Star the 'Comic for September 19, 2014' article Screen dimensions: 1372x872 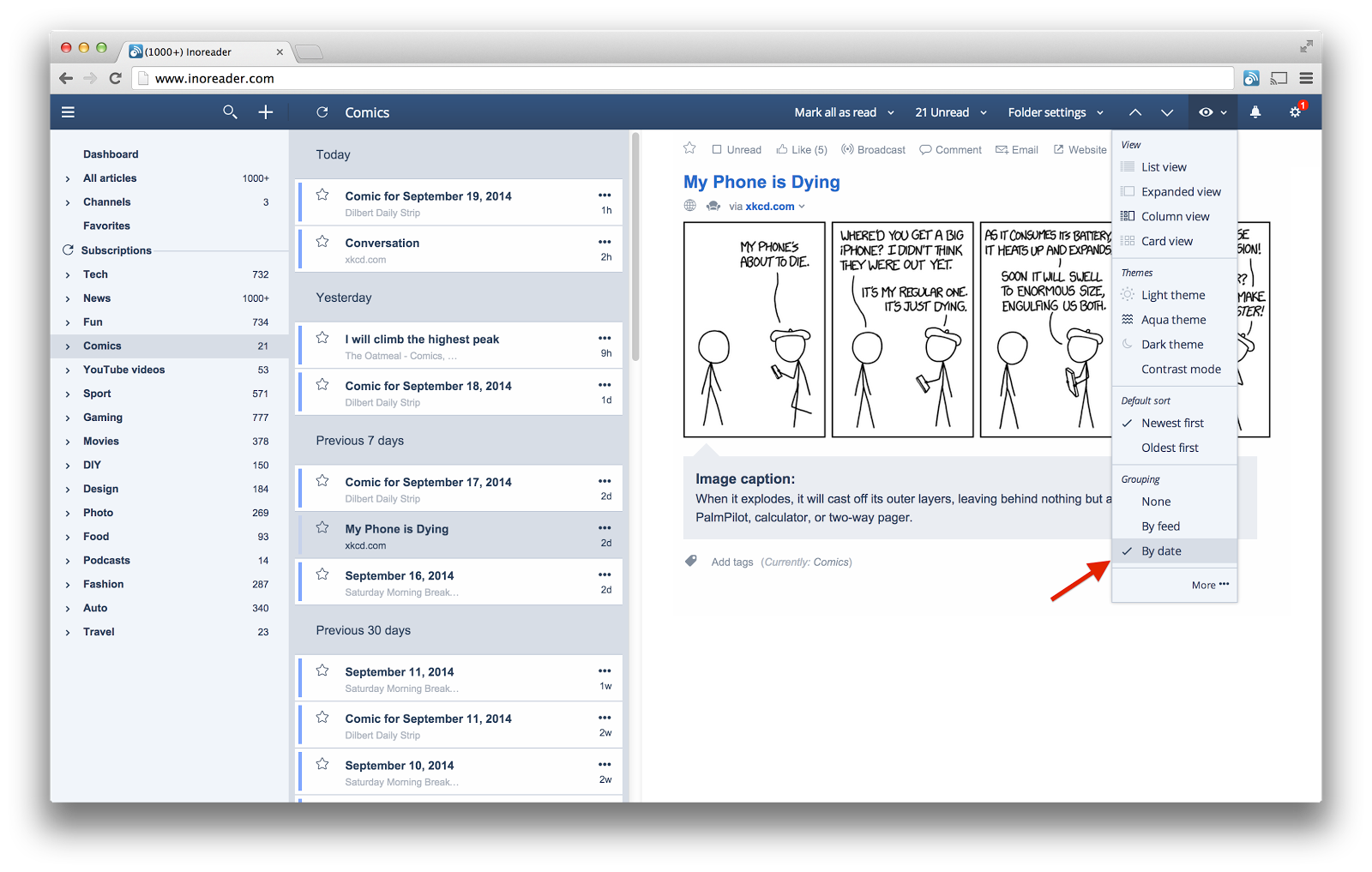click(322, 195)
